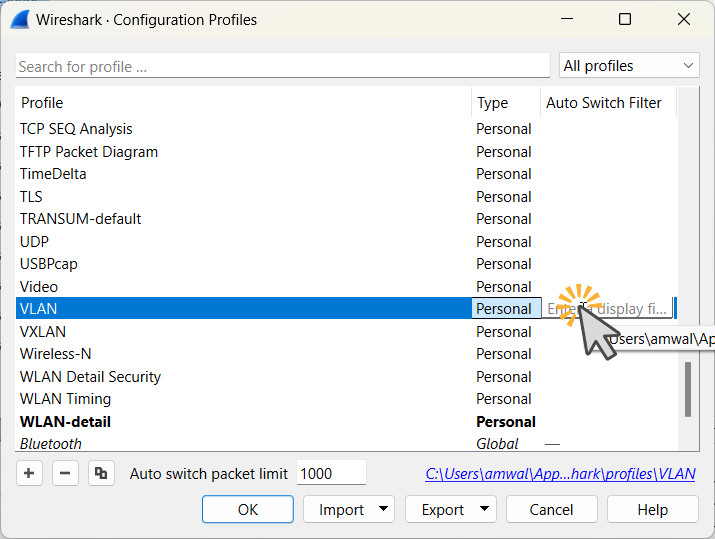Click the VLAN auto switch filter field
The height and width of the screenshot is (539, 715).
pos(607,309)
